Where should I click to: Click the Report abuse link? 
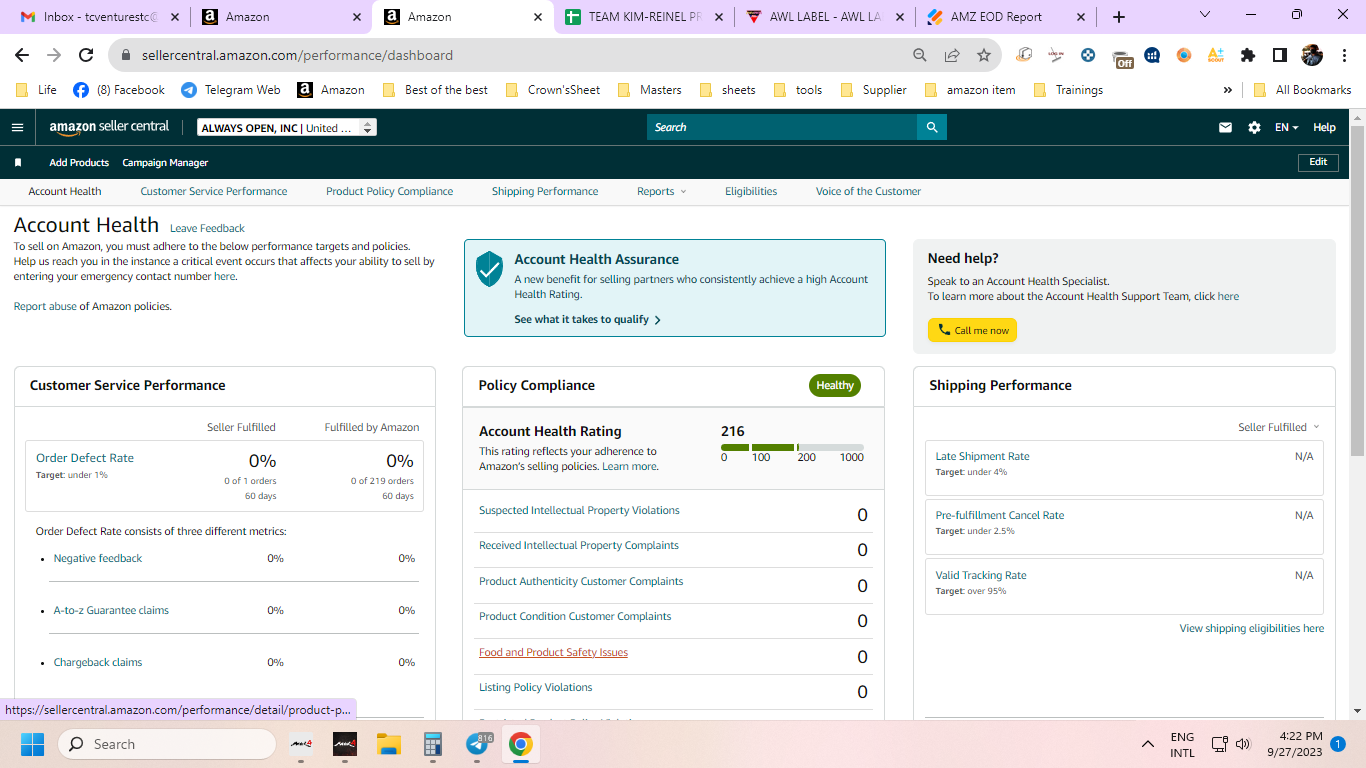point(45,306)
